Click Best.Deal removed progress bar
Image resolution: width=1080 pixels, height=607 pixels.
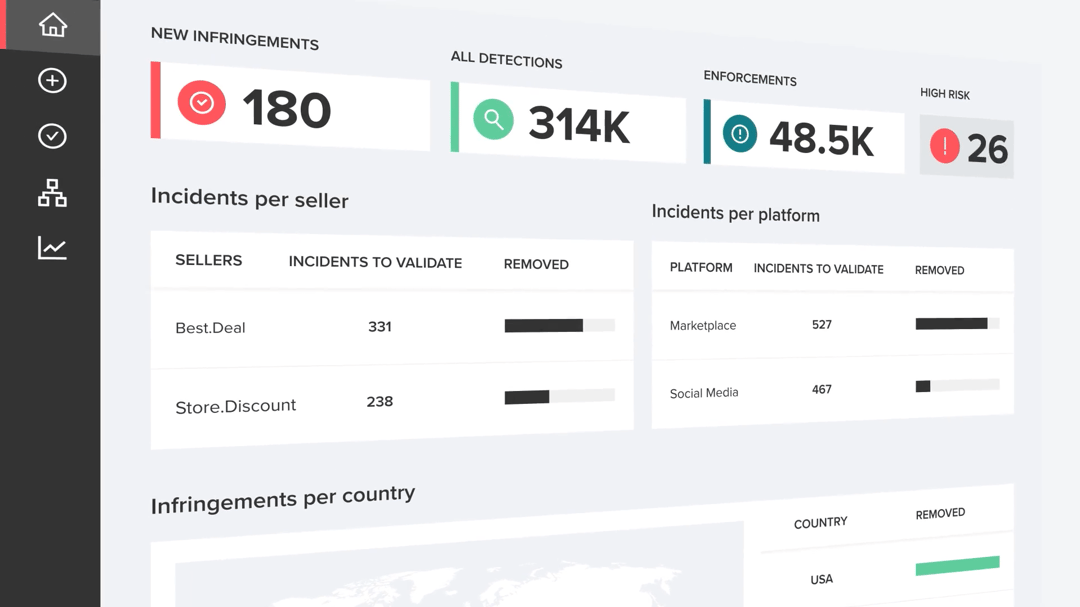[x=558, y=325]
